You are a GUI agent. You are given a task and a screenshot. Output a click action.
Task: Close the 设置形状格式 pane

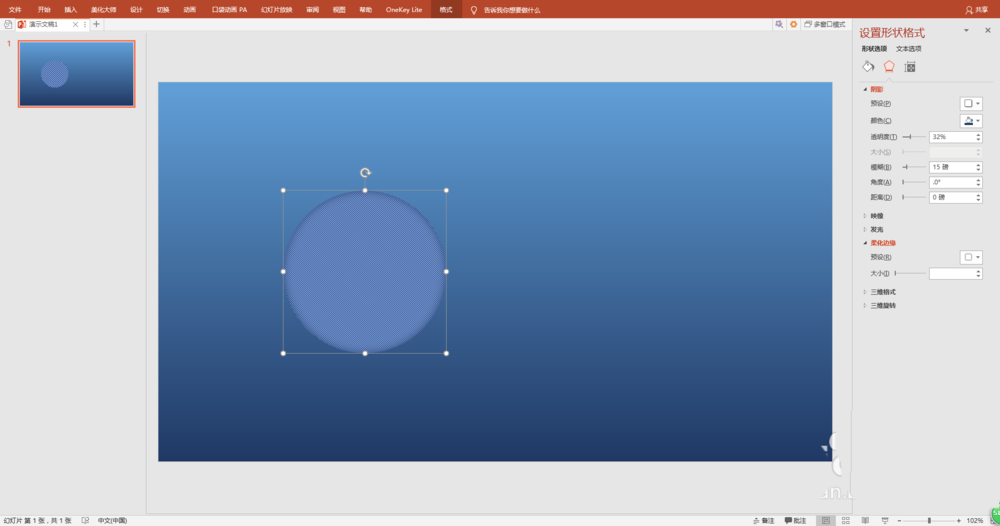(x=988, y=30)
